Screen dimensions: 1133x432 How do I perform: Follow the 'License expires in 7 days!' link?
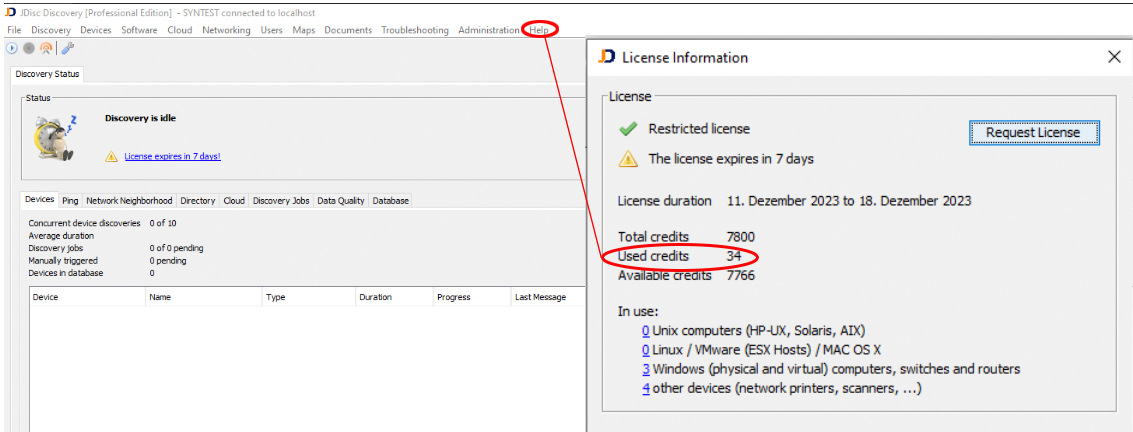point(172,157)
